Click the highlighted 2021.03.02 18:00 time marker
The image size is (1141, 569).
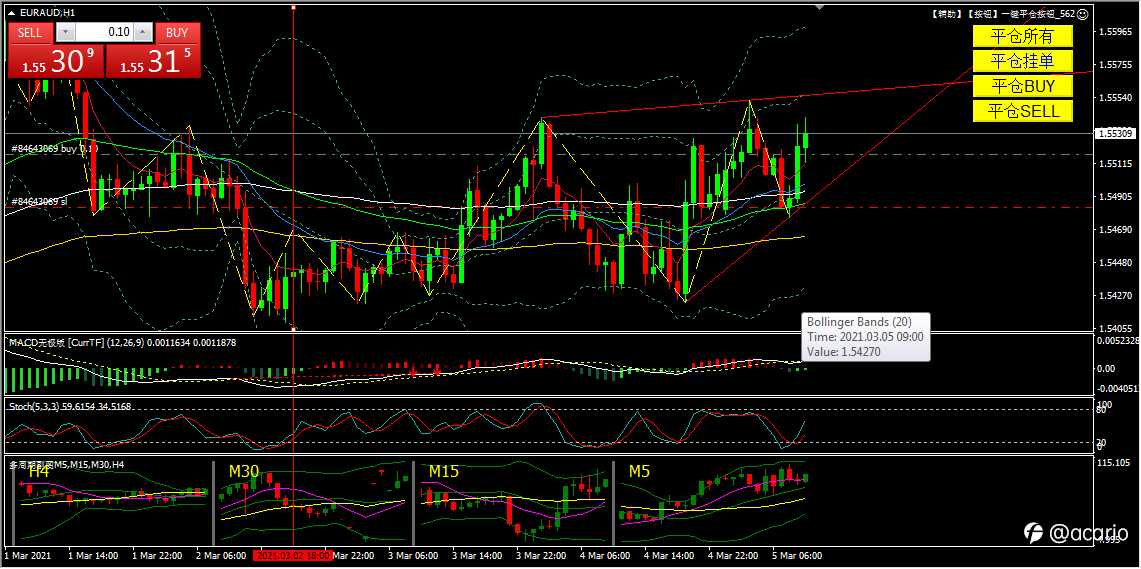tap(293, 555)
